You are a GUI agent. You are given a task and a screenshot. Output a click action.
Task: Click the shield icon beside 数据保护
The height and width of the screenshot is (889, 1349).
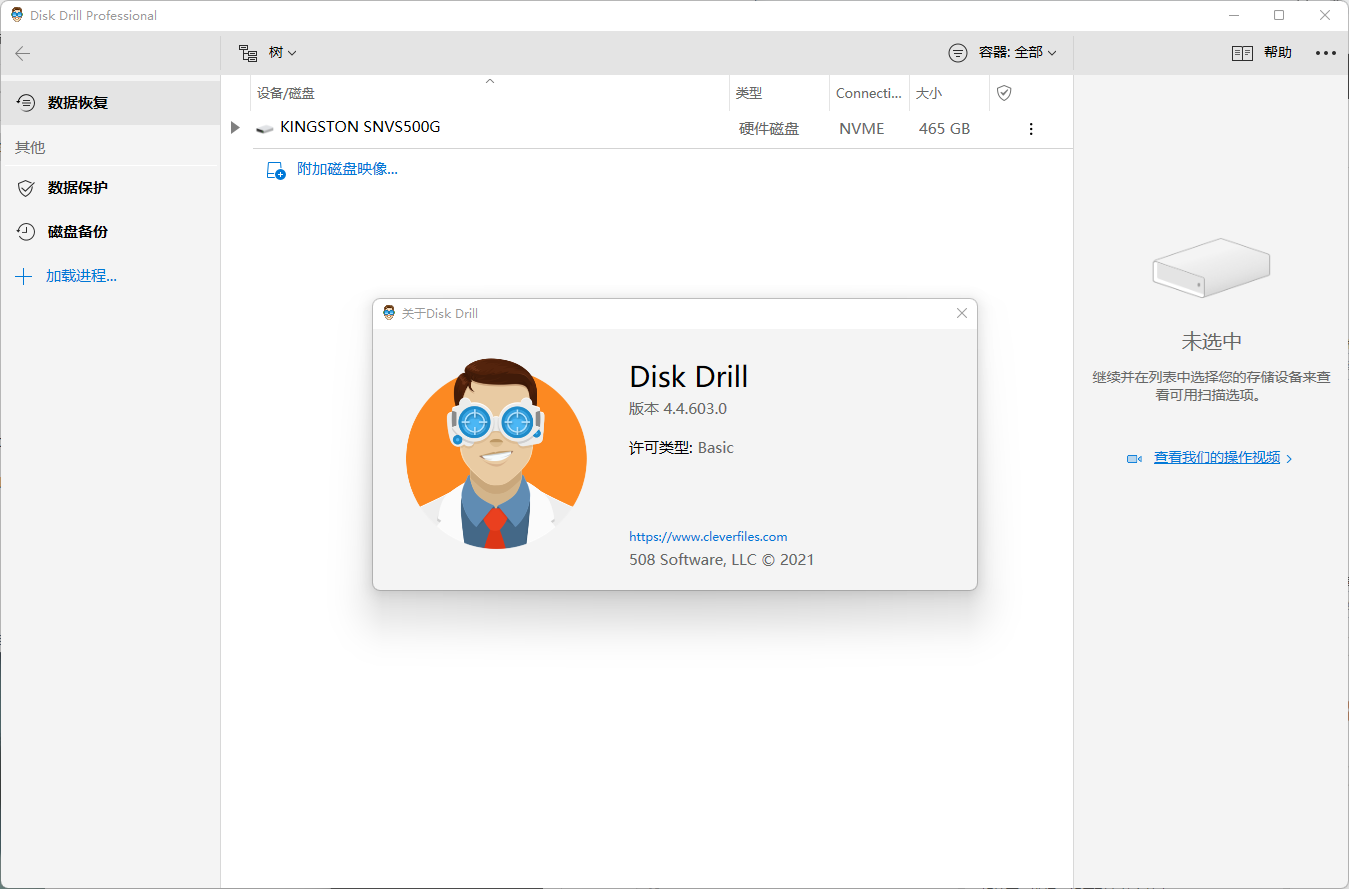click(27, 188)
